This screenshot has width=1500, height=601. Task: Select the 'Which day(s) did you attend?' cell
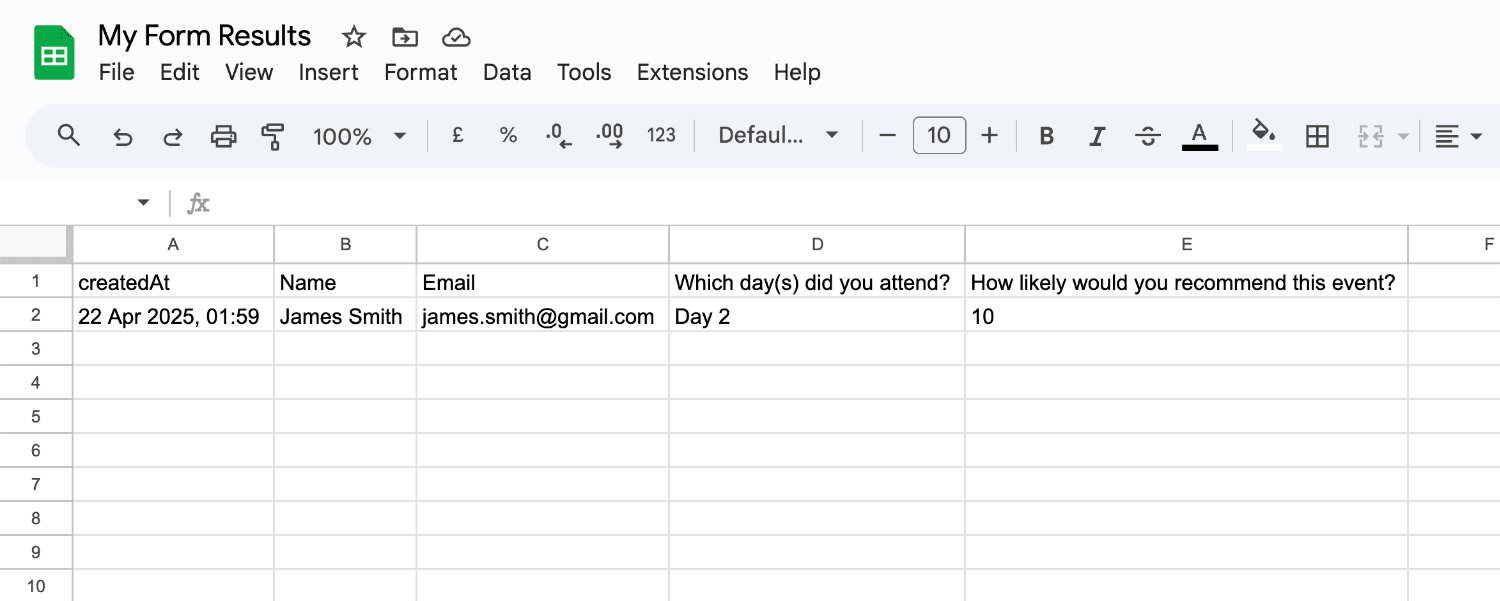(817, 282)
